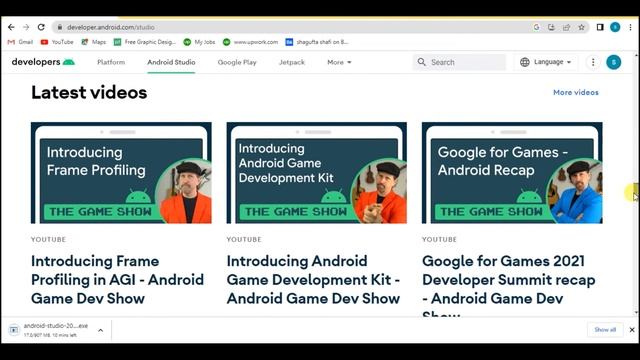This screenshot has height=360, width=640.
Task: Open the site vertical dots menu
Action: tap(593, 62)
